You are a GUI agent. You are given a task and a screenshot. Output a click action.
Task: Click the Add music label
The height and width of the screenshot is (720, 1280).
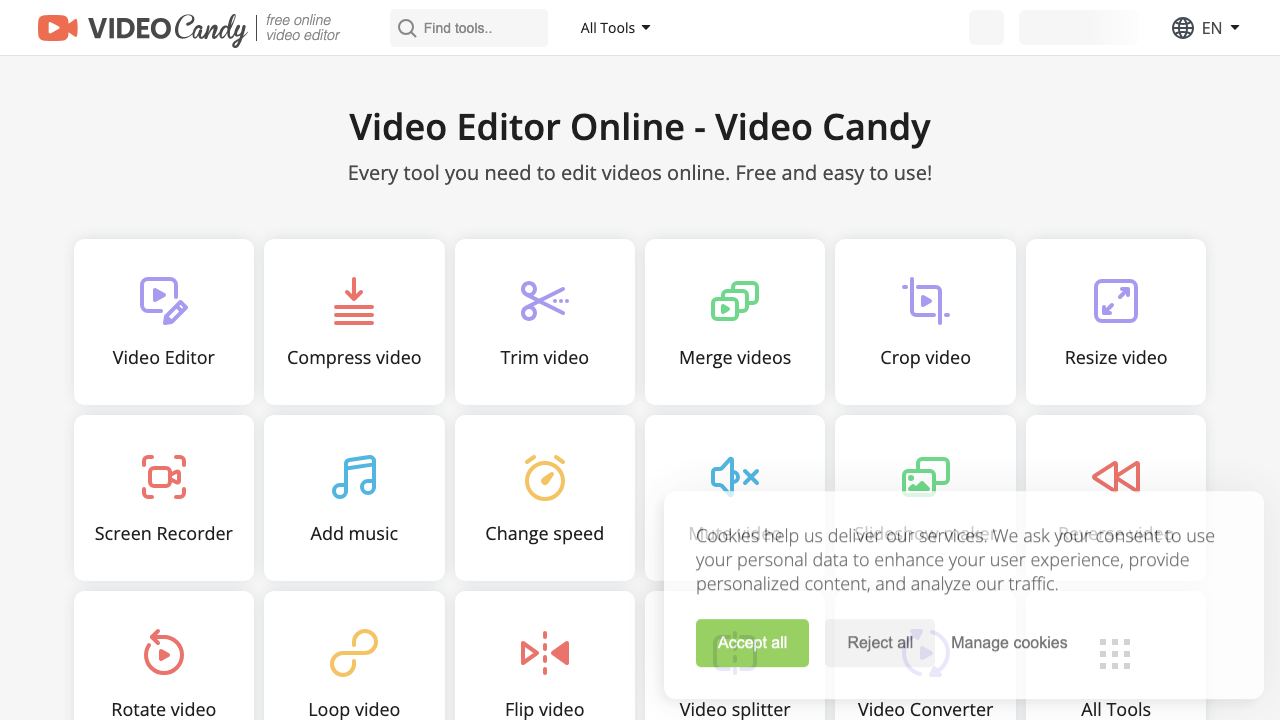[354, 534]
